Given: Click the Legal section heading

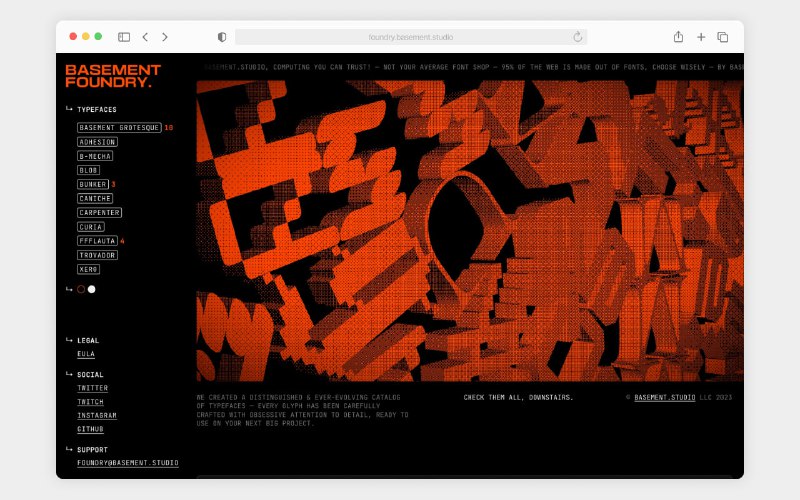Looking at the screenshot, I should click(x=88, y=340).
